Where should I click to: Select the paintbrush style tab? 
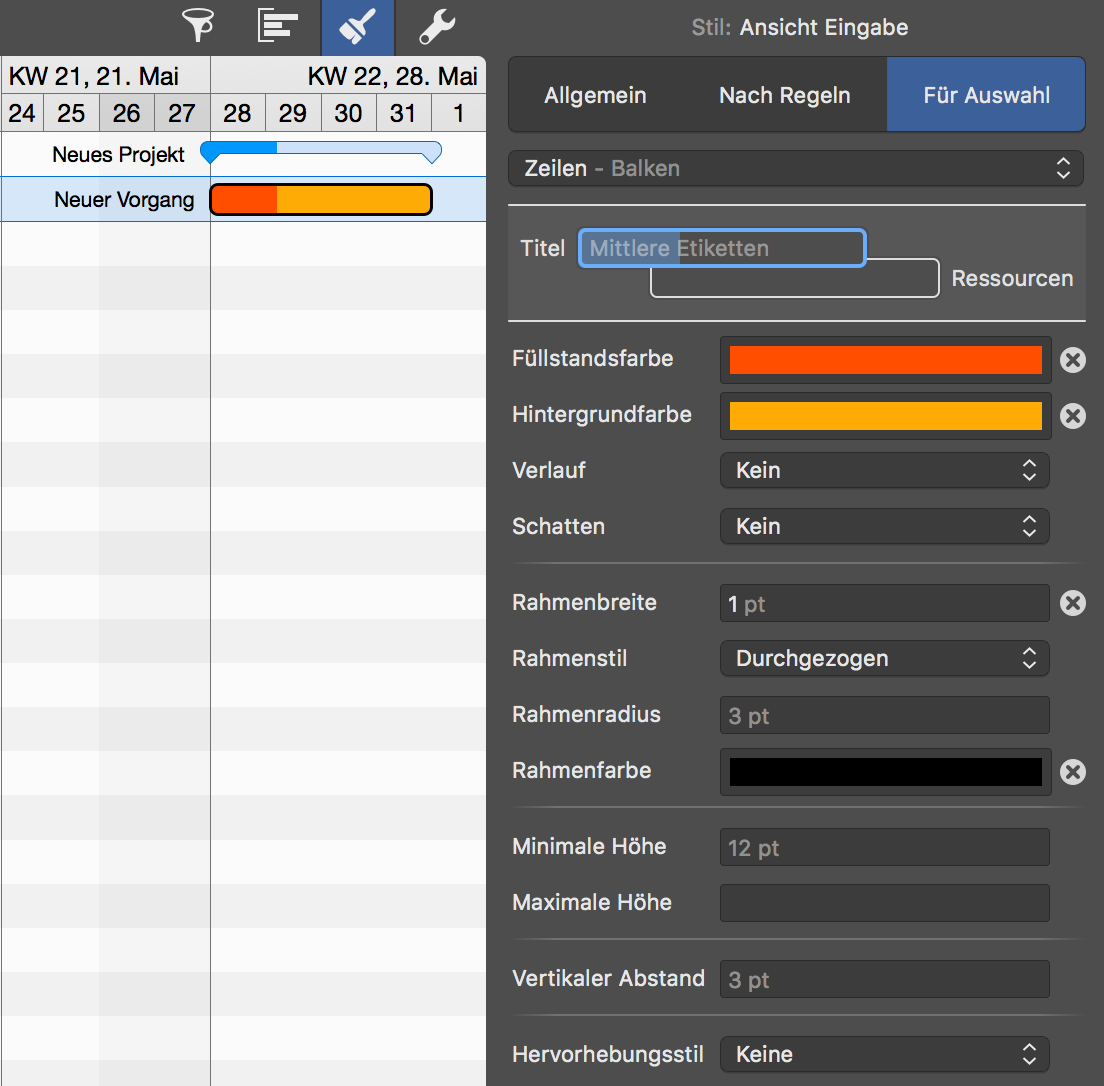pyautogui.click(x=357, y=27)
